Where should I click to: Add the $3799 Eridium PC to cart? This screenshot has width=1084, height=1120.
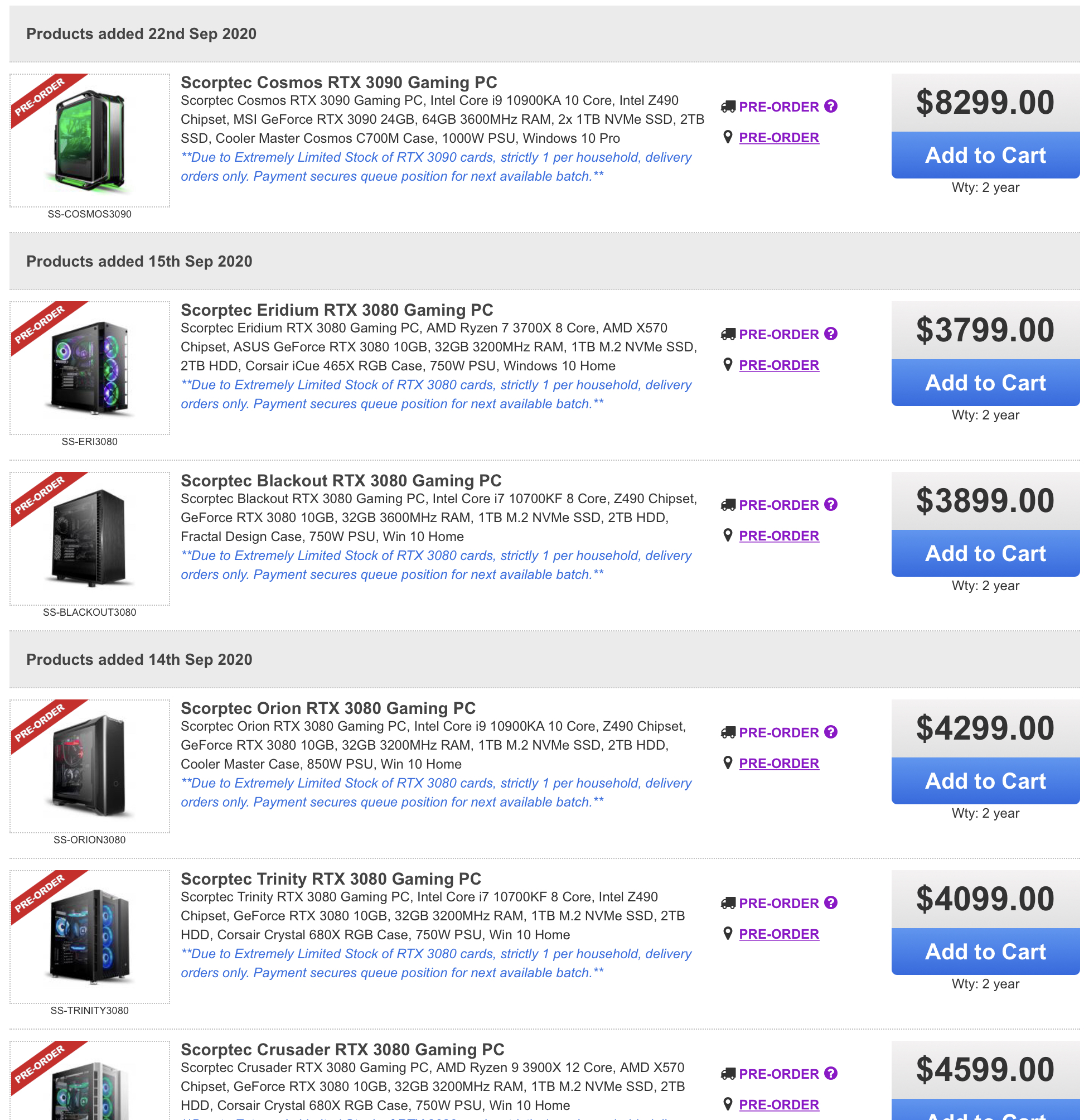click(x=985, y=383)
